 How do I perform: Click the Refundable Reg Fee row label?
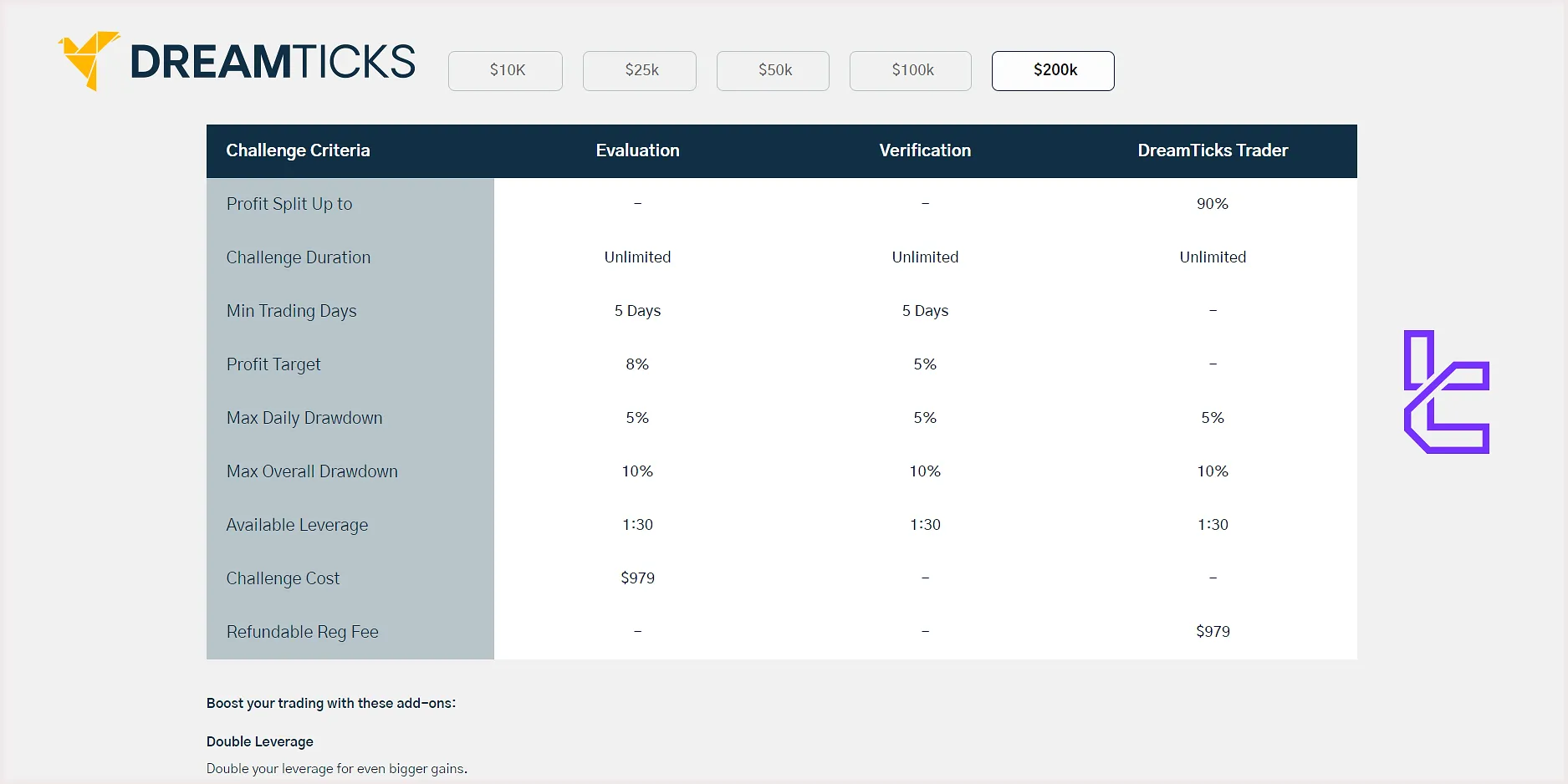pyautogui.click(x=302, y=632)
